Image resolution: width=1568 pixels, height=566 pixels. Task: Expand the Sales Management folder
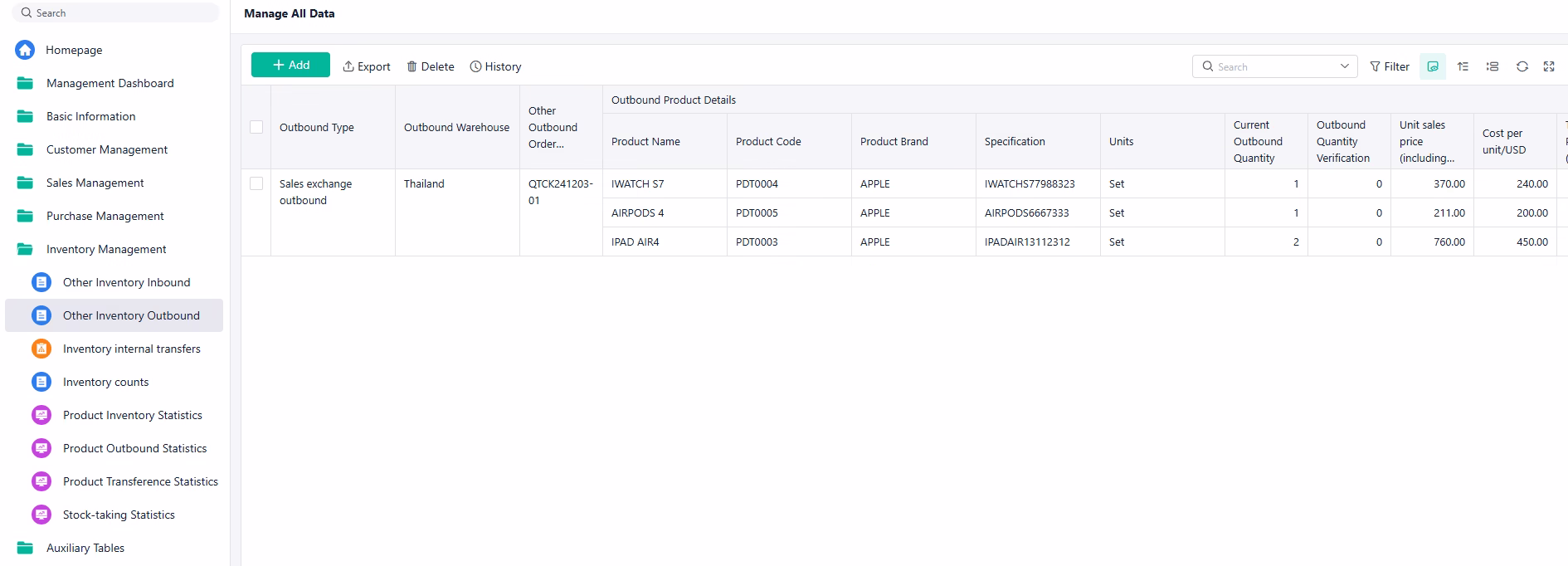click(x=25, y=183)
